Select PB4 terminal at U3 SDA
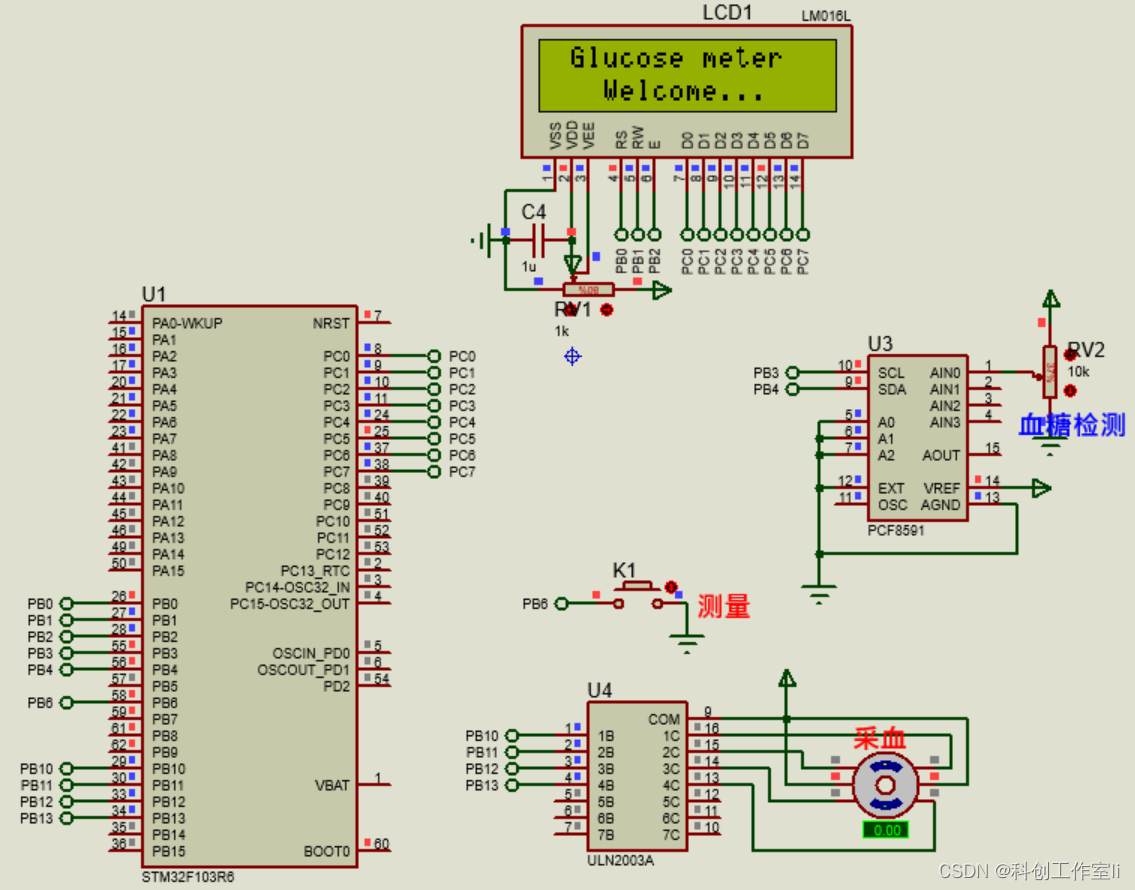 (x=793, y=389)
